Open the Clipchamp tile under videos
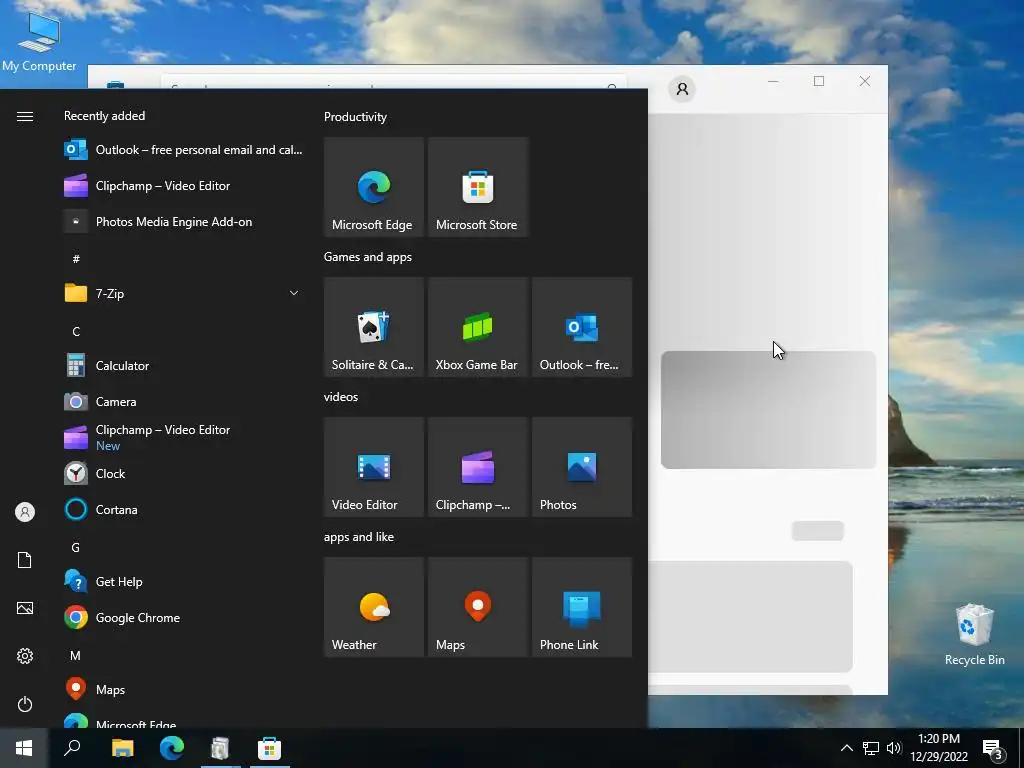The image size is (1024, 768). (477, 467)
